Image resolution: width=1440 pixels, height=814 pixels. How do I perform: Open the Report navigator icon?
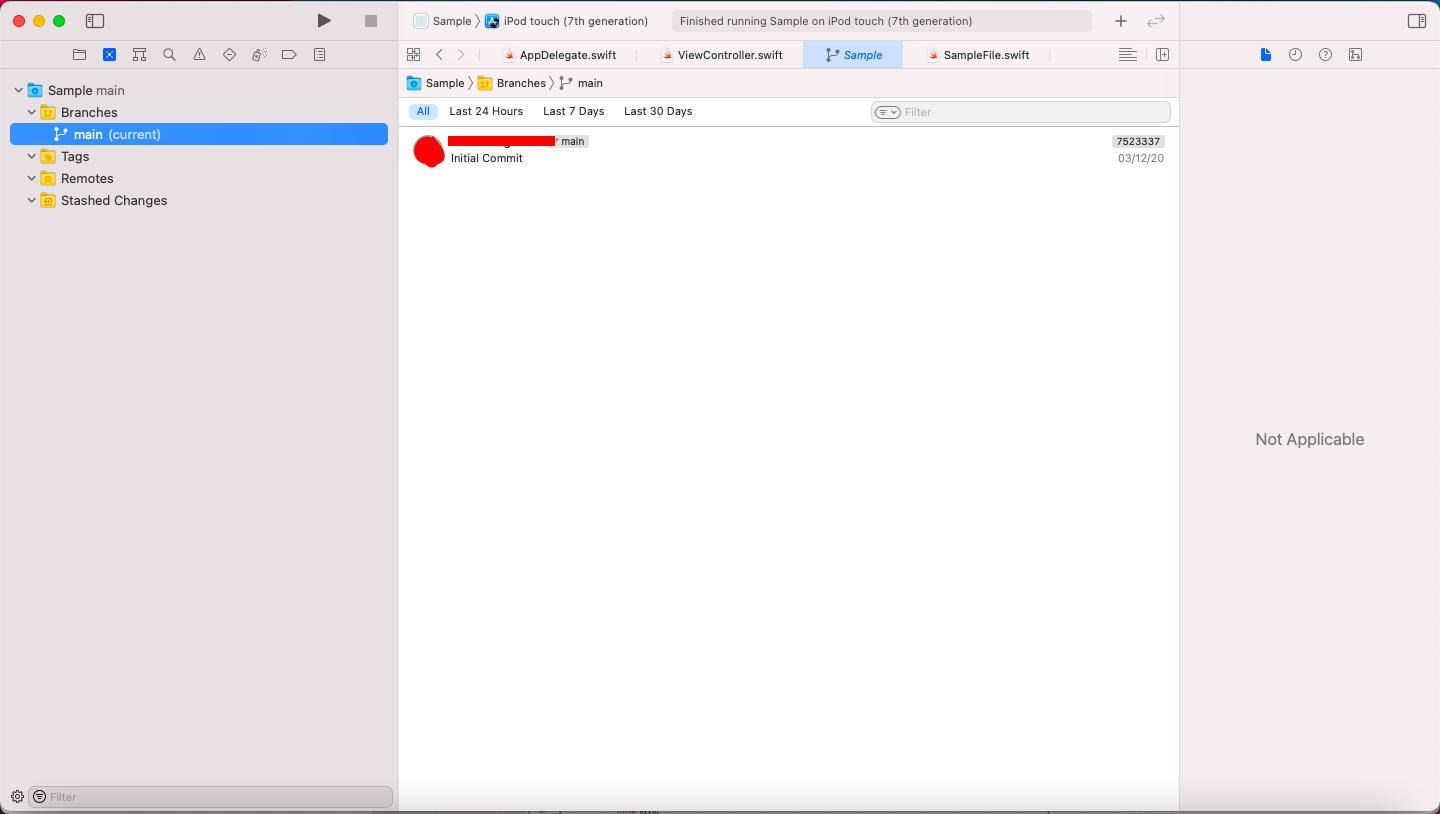tap(320, 55)
